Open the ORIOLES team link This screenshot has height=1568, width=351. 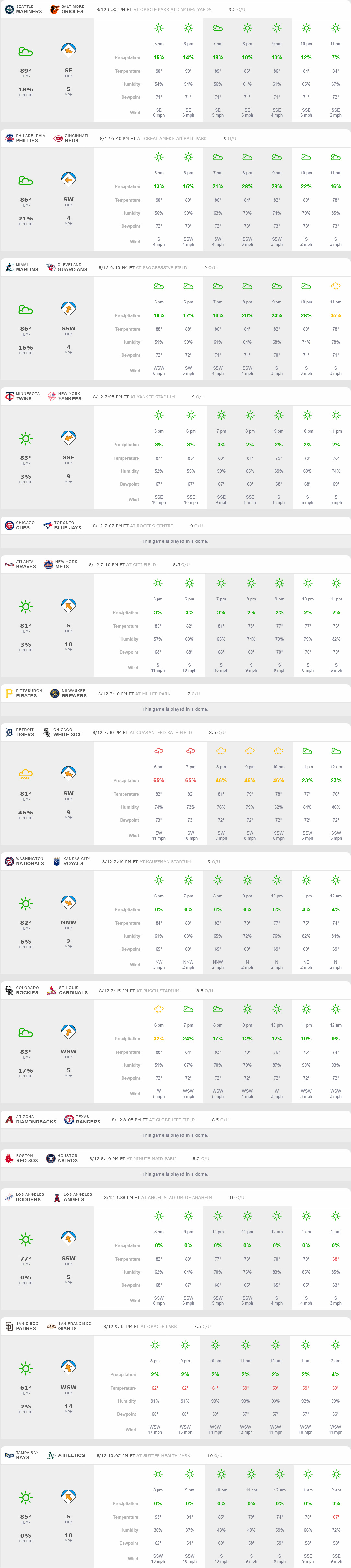[x=72, y=12]
